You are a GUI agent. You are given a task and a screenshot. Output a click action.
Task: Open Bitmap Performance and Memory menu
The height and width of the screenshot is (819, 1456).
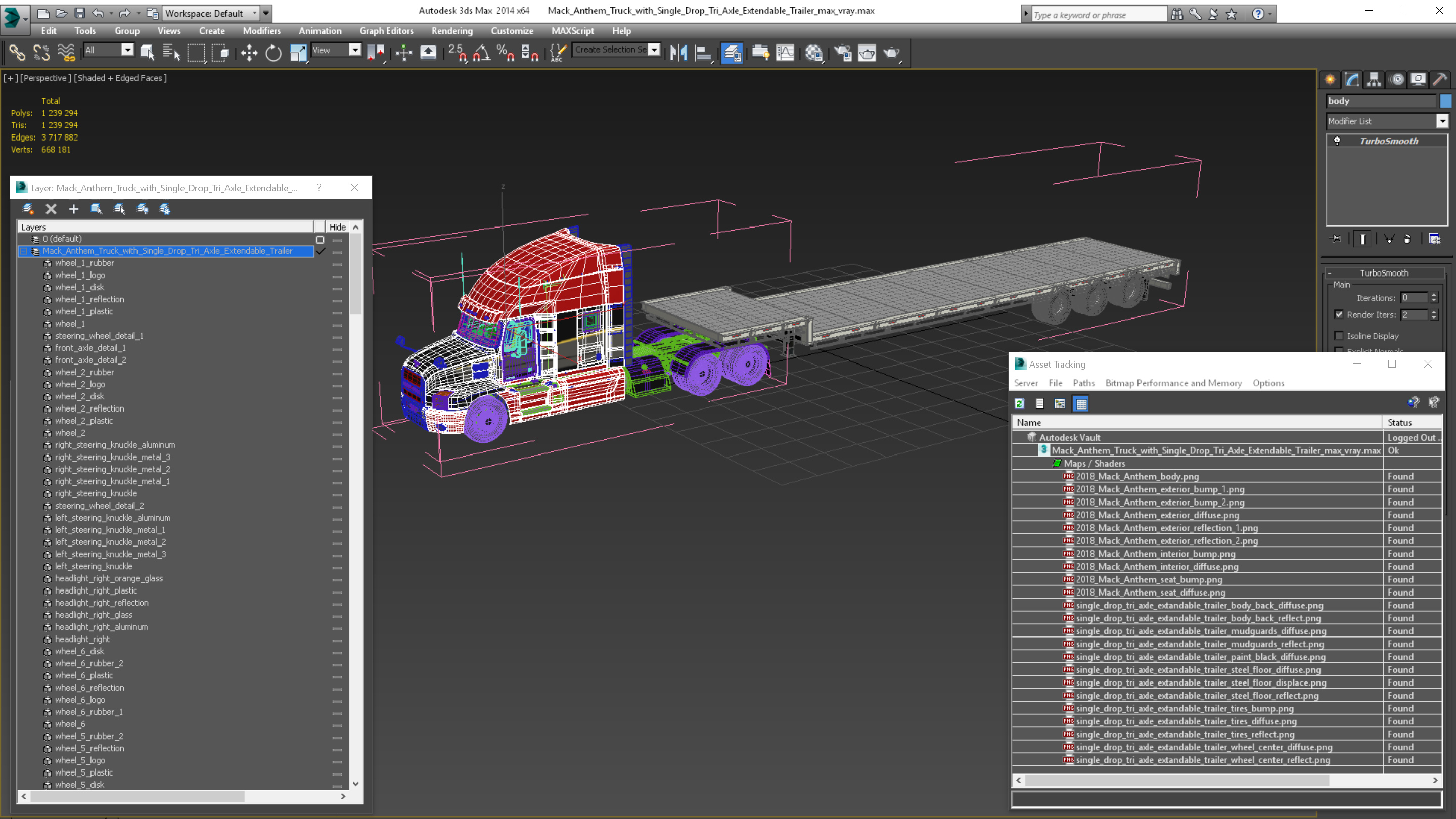coord(1173,383)
